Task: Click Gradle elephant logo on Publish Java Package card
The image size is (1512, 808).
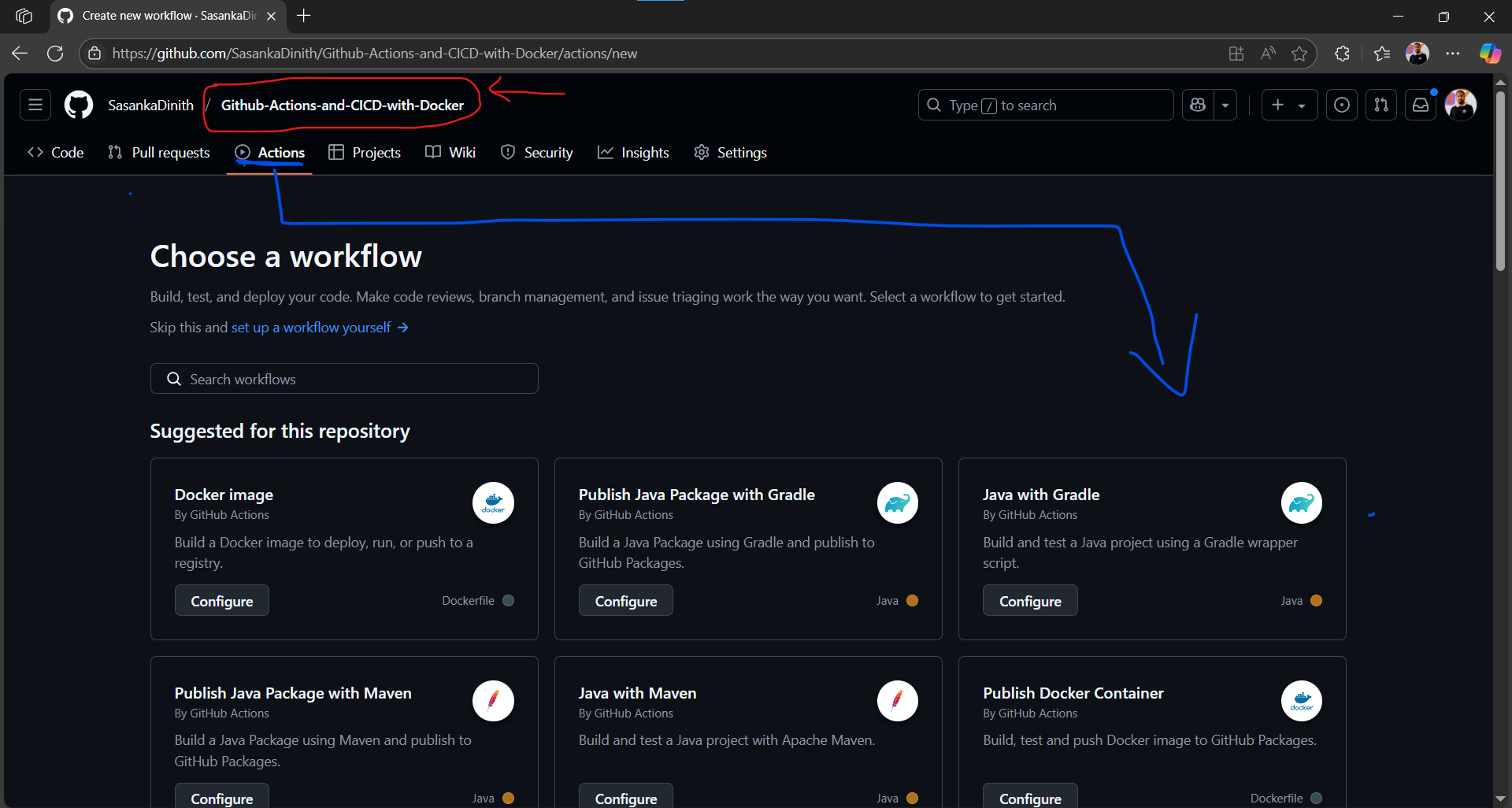Action: tap(898, 502)
